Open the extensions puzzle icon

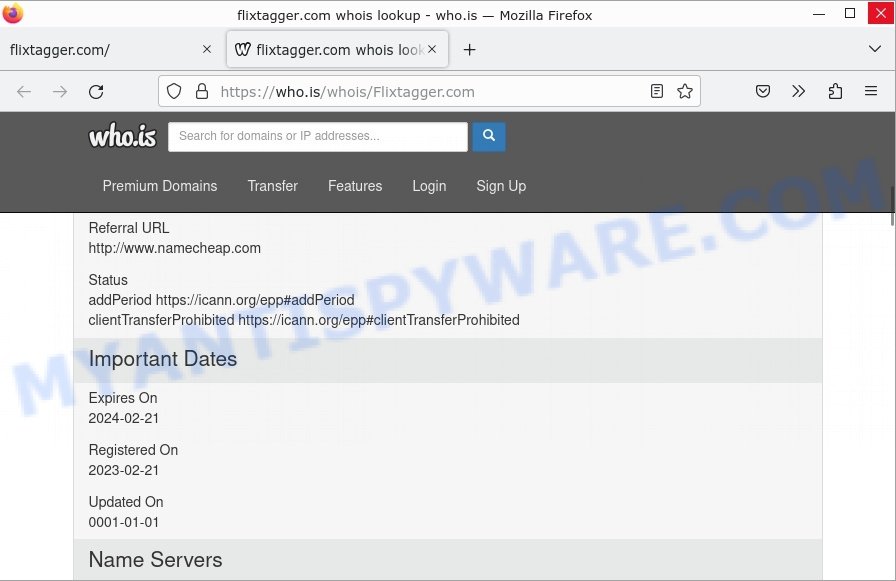tap(835, 91)
